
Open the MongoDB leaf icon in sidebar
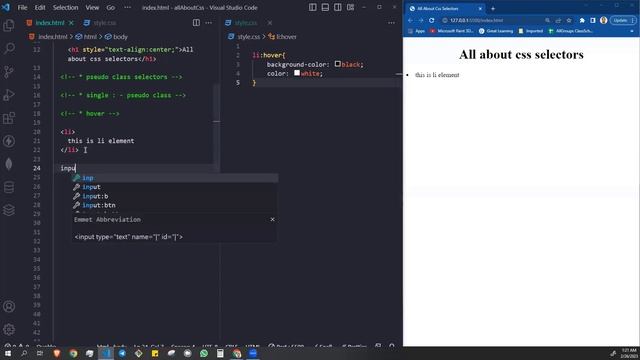(9, 164)
